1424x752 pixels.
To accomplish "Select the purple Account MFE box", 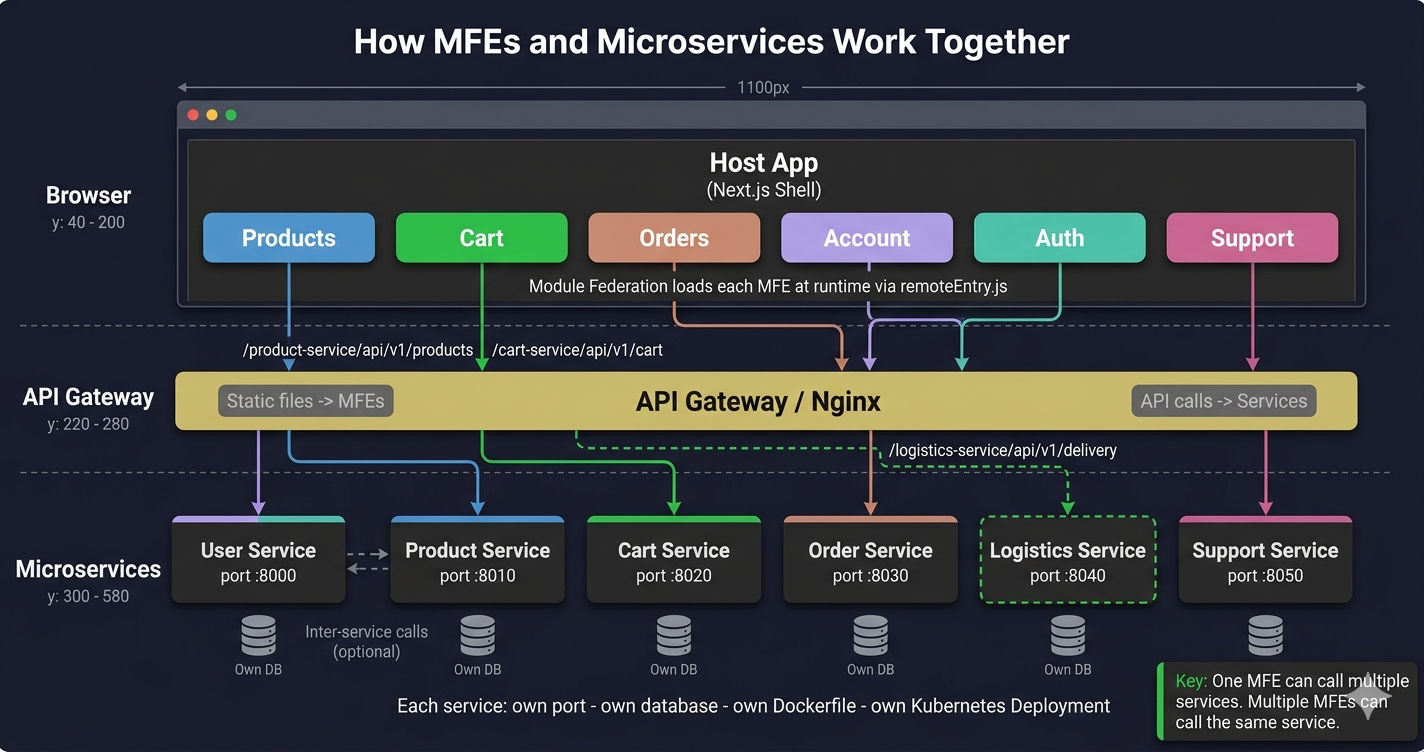I will click(x=867, y=238).
